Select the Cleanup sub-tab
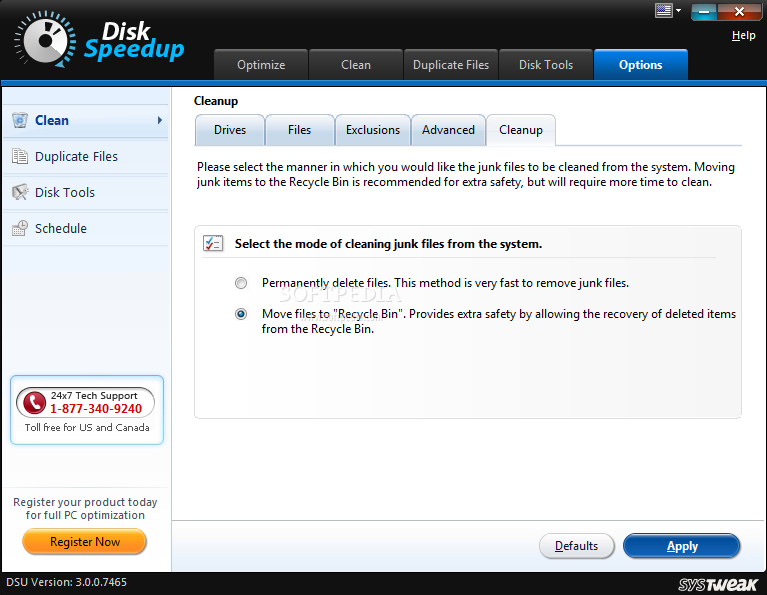Viewport: 767px width, 595px height. [x=521, y=130]
